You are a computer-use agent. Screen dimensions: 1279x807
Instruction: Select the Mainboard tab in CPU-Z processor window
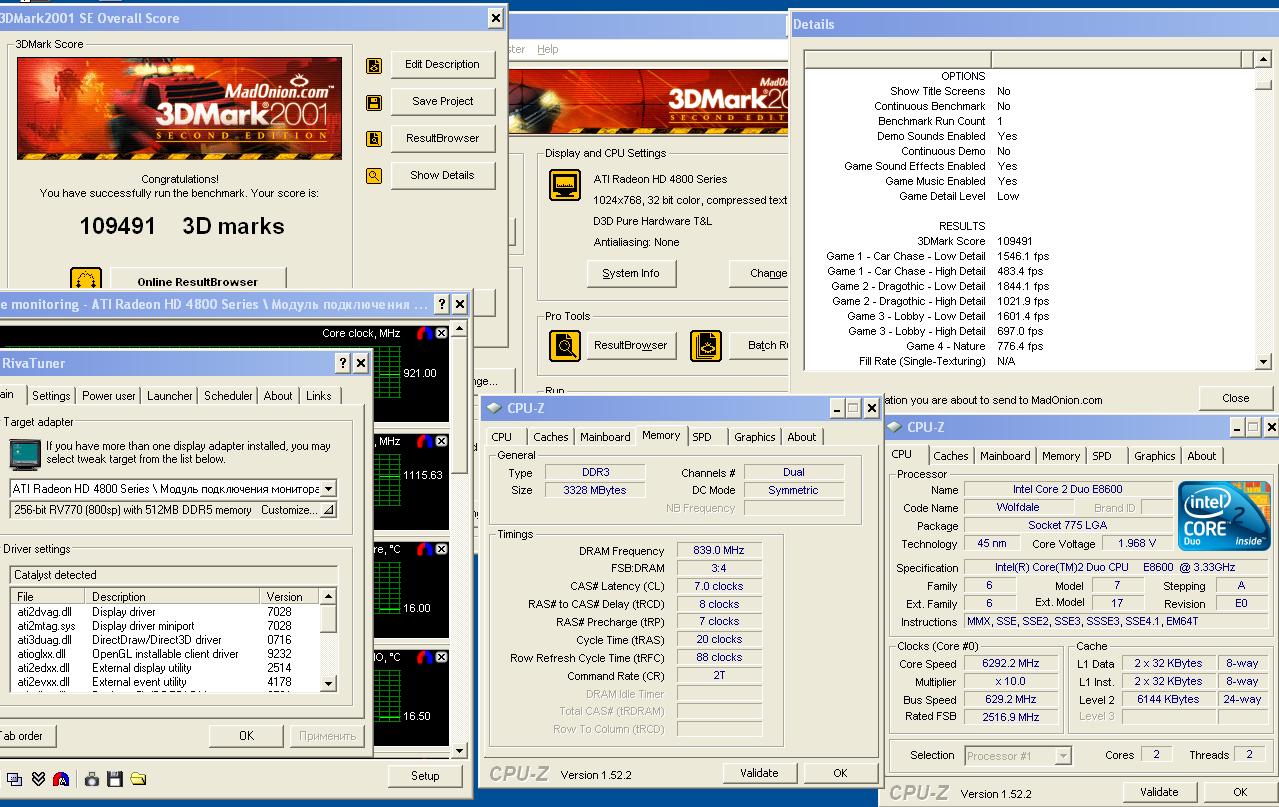pyautogui.click(x=1005, y=456)
